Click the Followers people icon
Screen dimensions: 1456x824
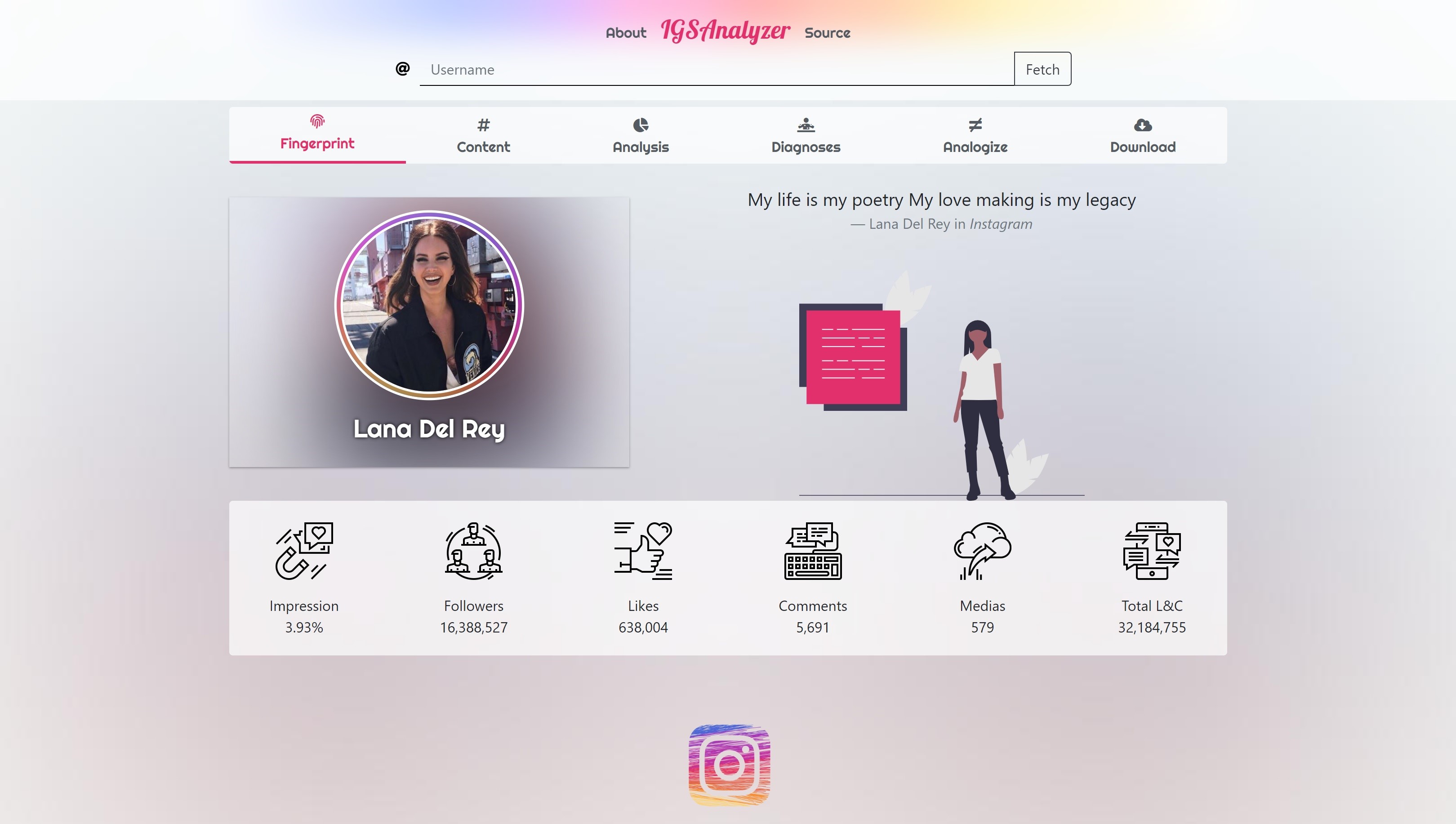474,551
